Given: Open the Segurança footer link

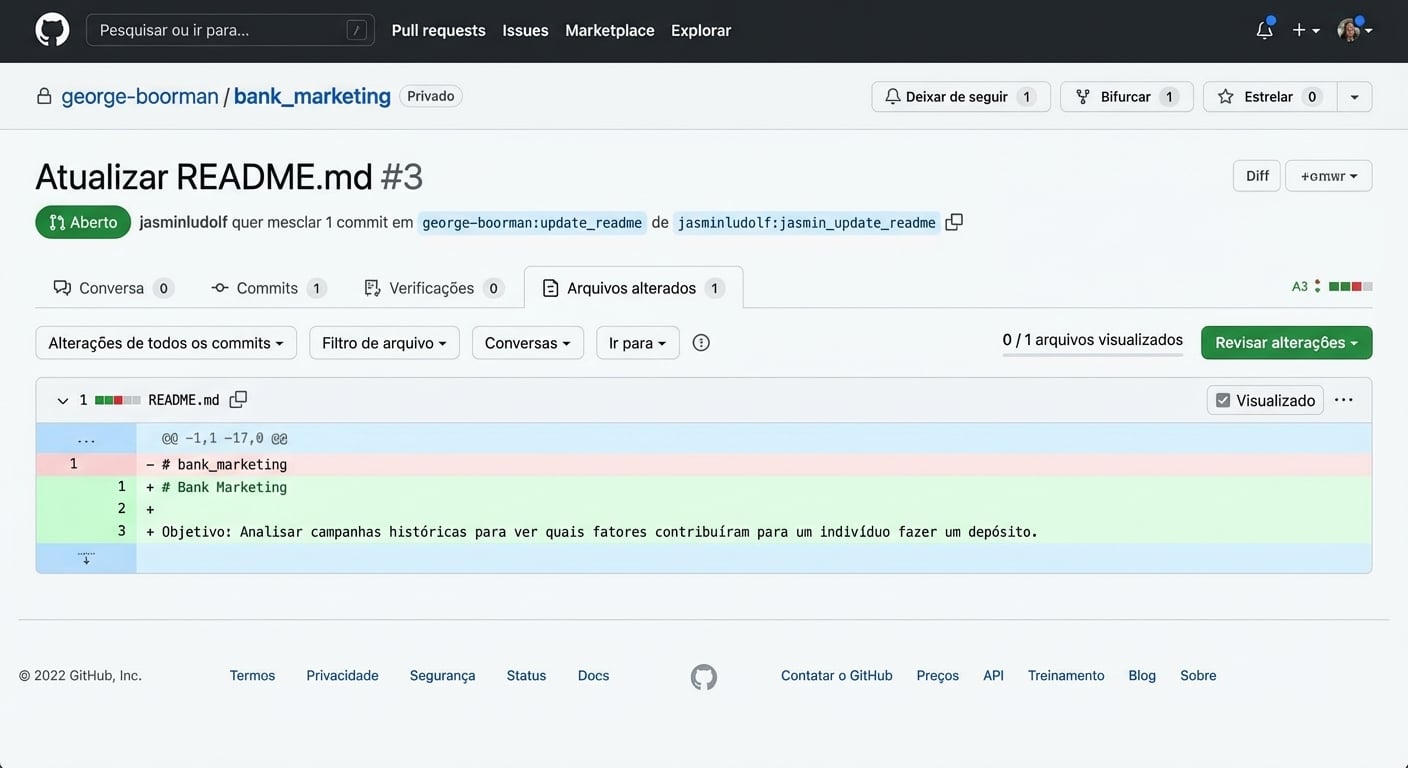Looking at the screenshot, I should pyautogui.click(x=443, y=676).
